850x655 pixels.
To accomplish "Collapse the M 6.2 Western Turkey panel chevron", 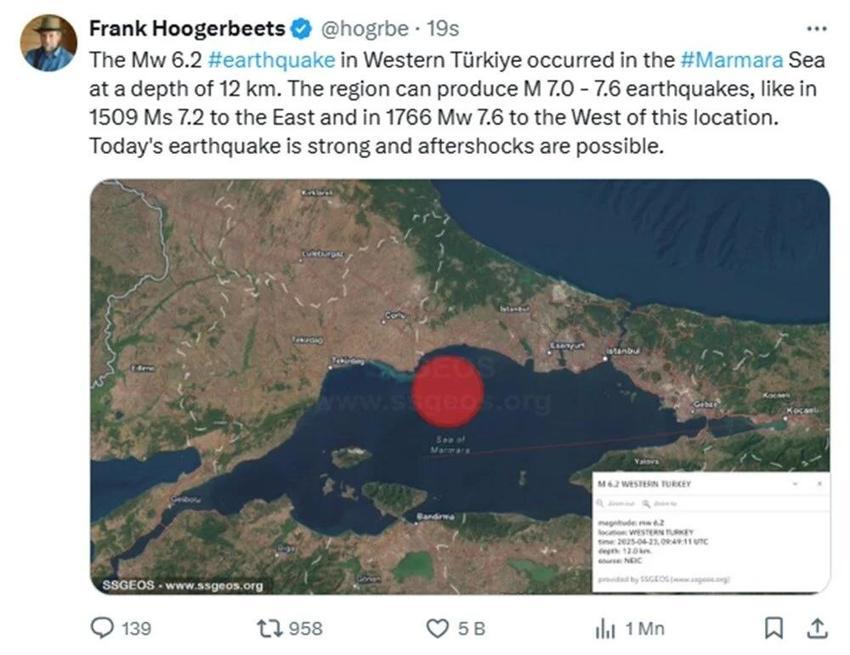I will tap(795, 483).
